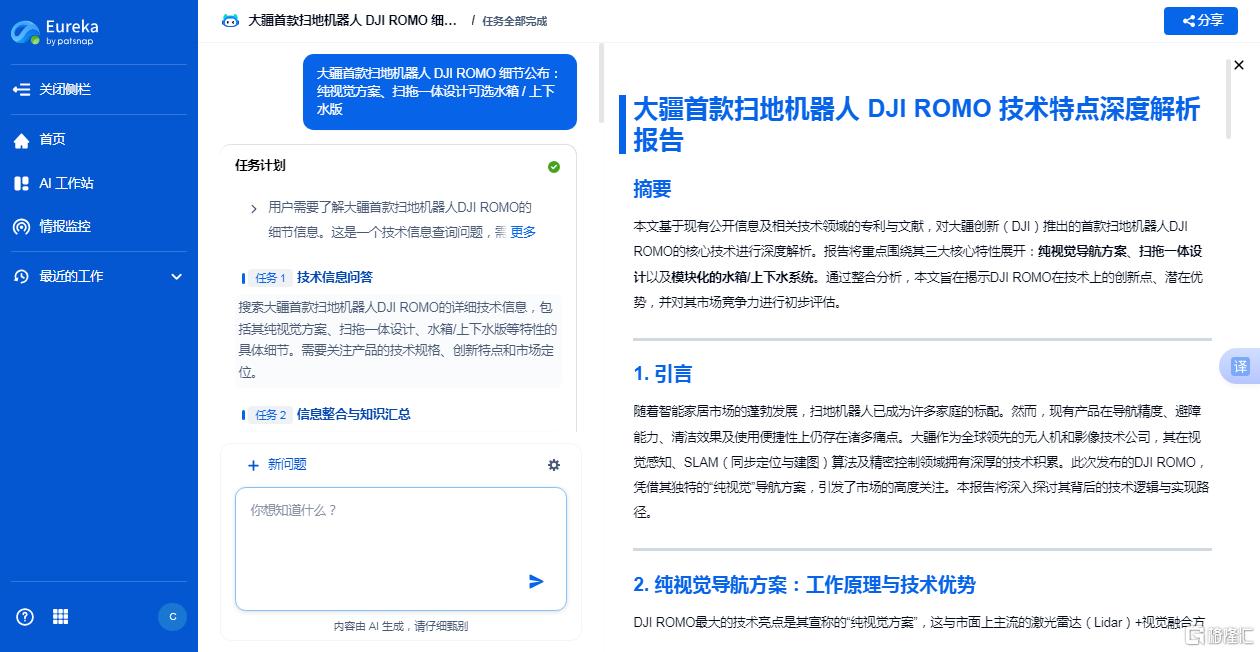Viewport: 1260px width, 652px height.
Task: Click the plus icon beside 新问题
Action: coord(253,465)
